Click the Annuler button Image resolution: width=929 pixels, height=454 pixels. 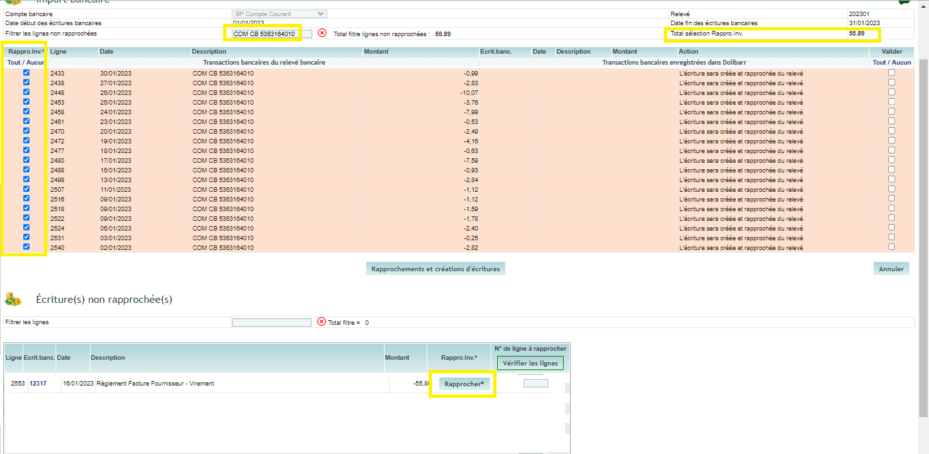click(x=891, y=268)
